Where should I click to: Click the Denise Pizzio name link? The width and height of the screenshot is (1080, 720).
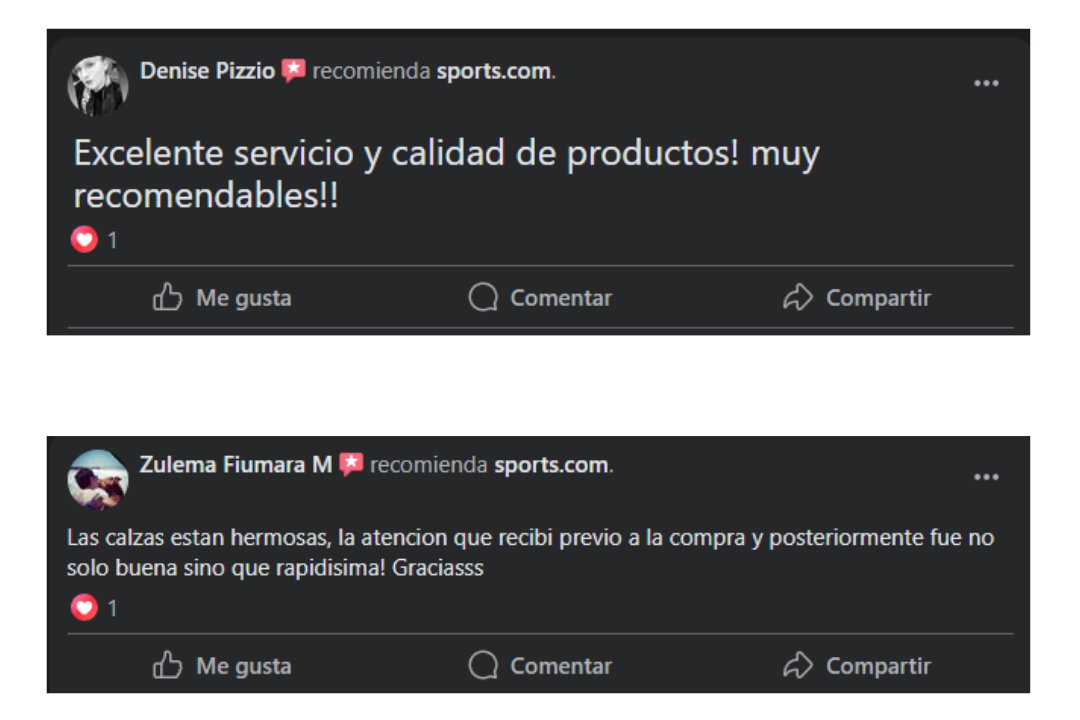pos(207,71)
